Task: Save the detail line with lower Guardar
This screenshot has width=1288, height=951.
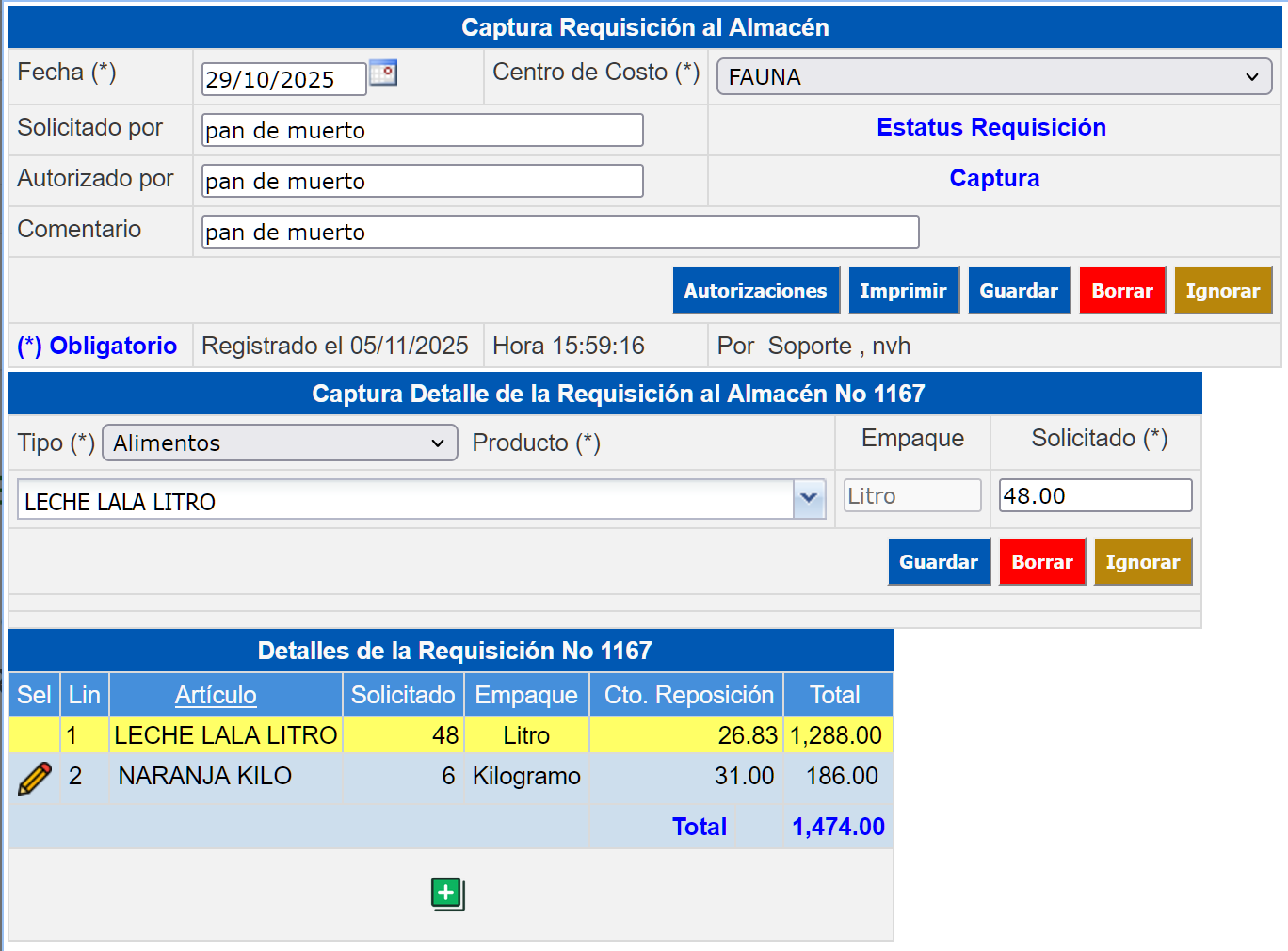Action: pos(939,562)
